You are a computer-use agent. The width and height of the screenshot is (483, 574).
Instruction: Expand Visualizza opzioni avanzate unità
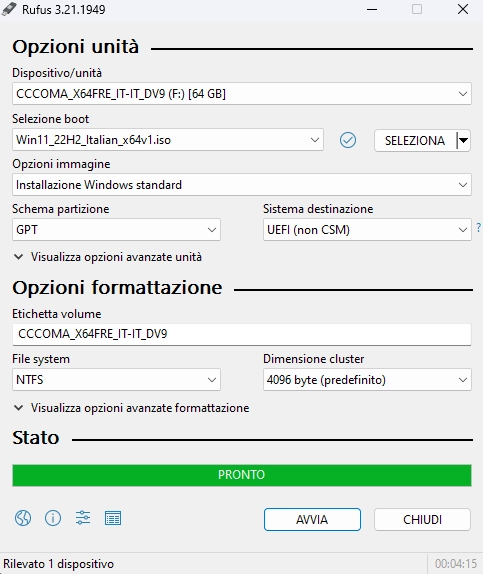[107, 257]
